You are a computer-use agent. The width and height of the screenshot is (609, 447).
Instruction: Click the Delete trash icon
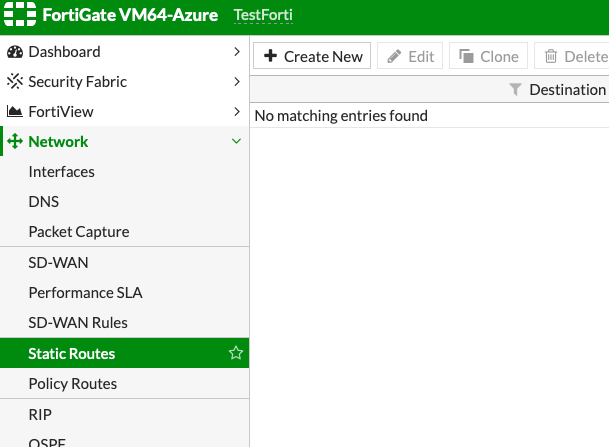click(x=551, y=56)
